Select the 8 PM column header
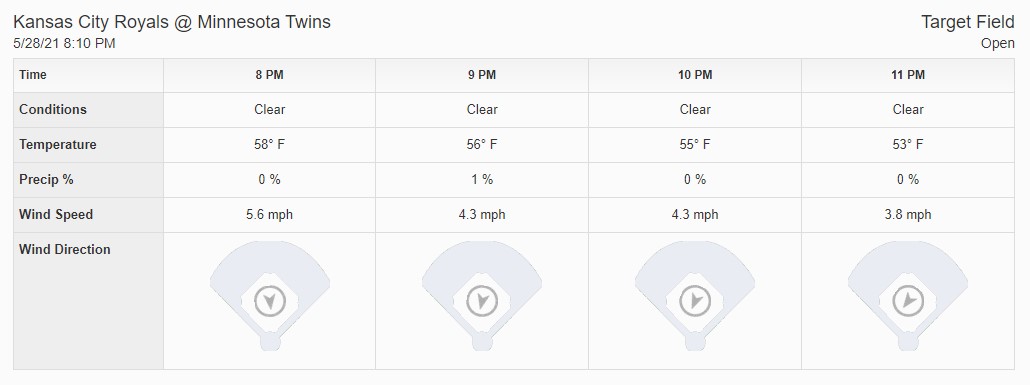The image size is (1030, 385). point(269,75)
